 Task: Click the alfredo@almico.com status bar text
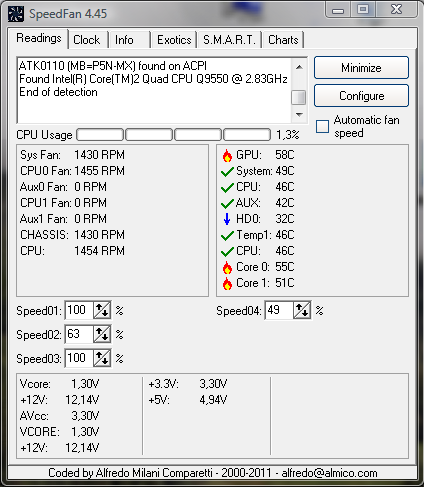329,473
